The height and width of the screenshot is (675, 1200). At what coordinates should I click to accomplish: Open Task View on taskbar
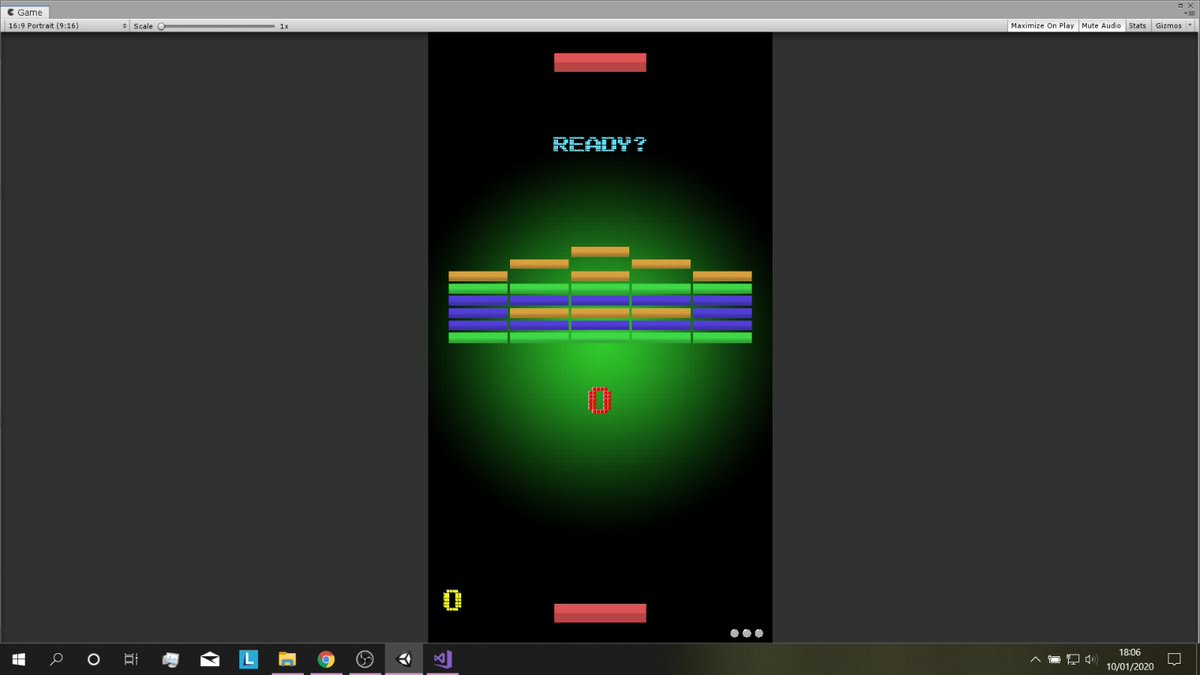tap(131, 659)
